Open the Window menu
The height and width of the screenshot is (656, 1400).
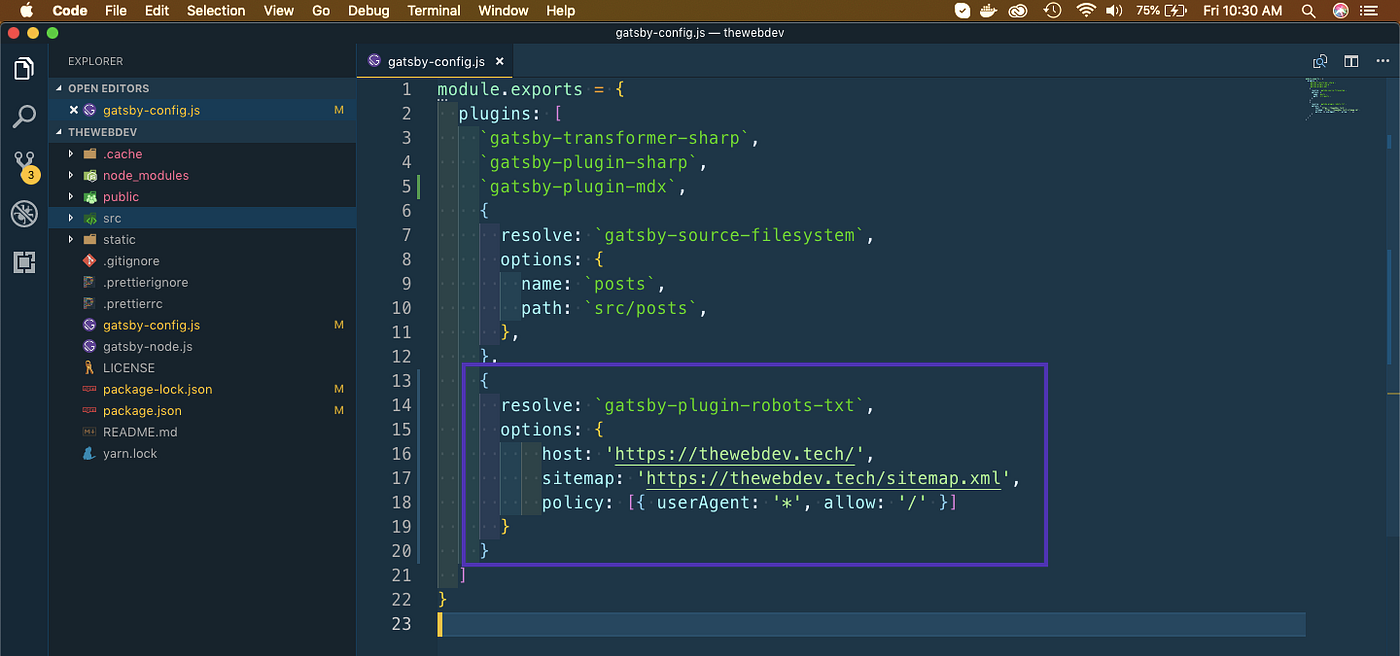503,11
